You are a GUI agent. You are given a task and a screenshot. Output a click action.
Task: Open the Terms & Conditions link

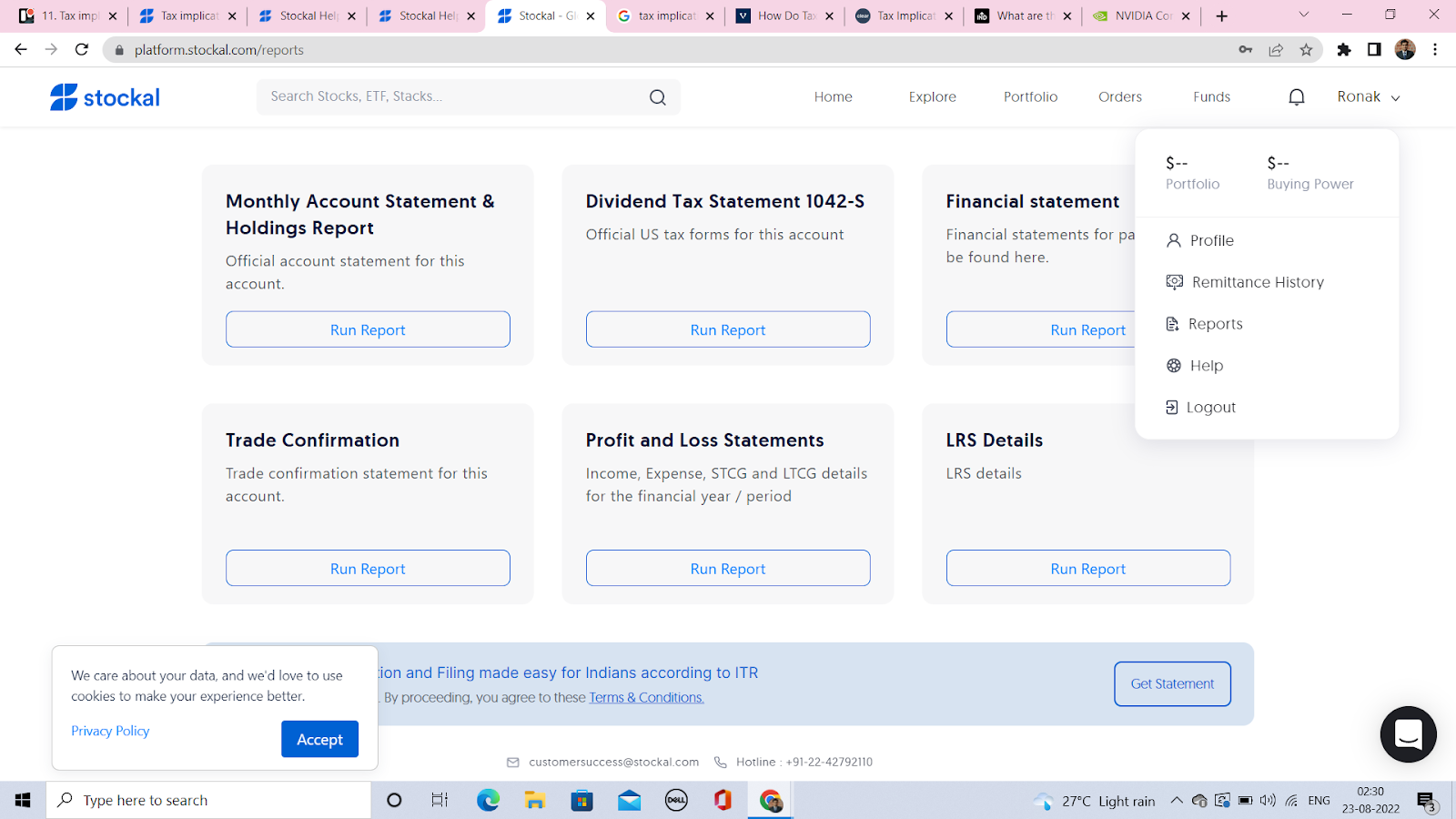646,697
